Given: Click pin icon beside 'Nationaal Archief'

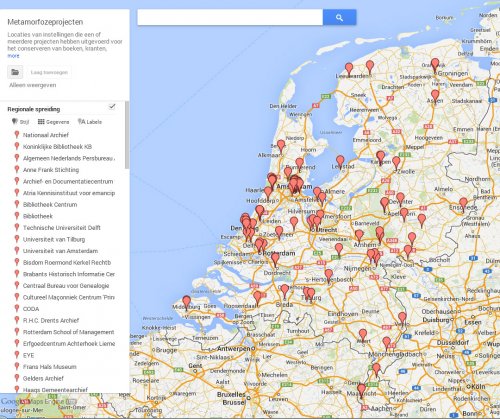Looking at the screenshot, I should coord(16,135).
